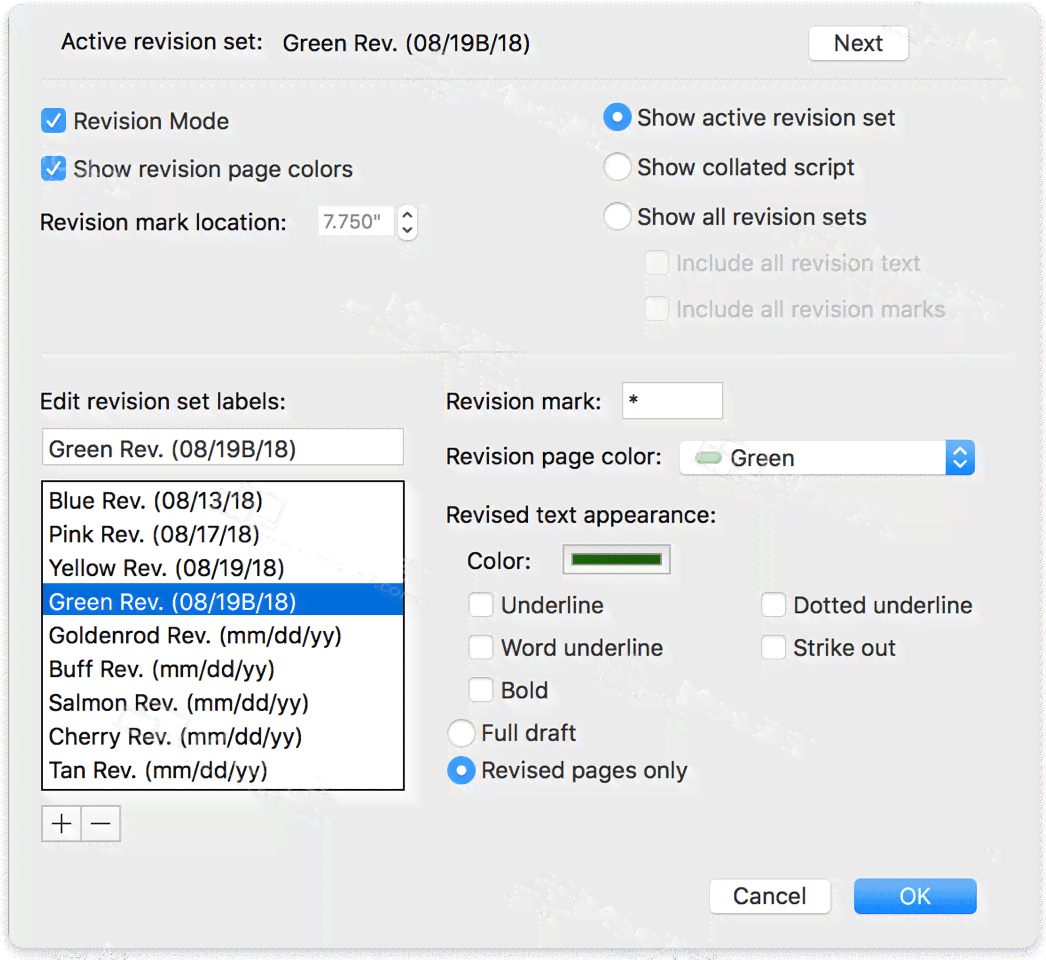Click the plus button to add revision set
The image size is (1046, 960).
(61, 824)
